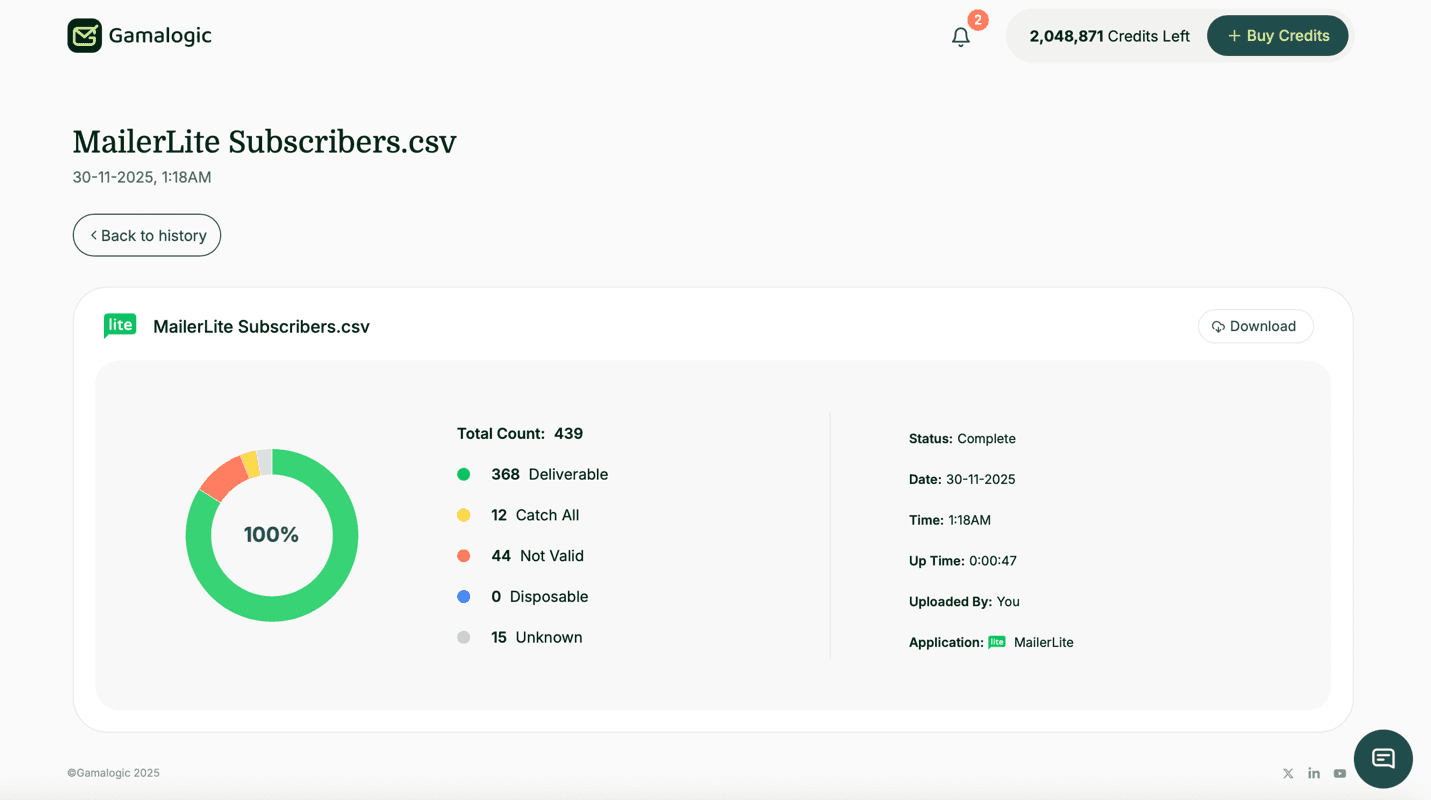Viewport: 1431px width, 800px height.
Task: Open the X social icon in footer
Action: click(1288, 773)
